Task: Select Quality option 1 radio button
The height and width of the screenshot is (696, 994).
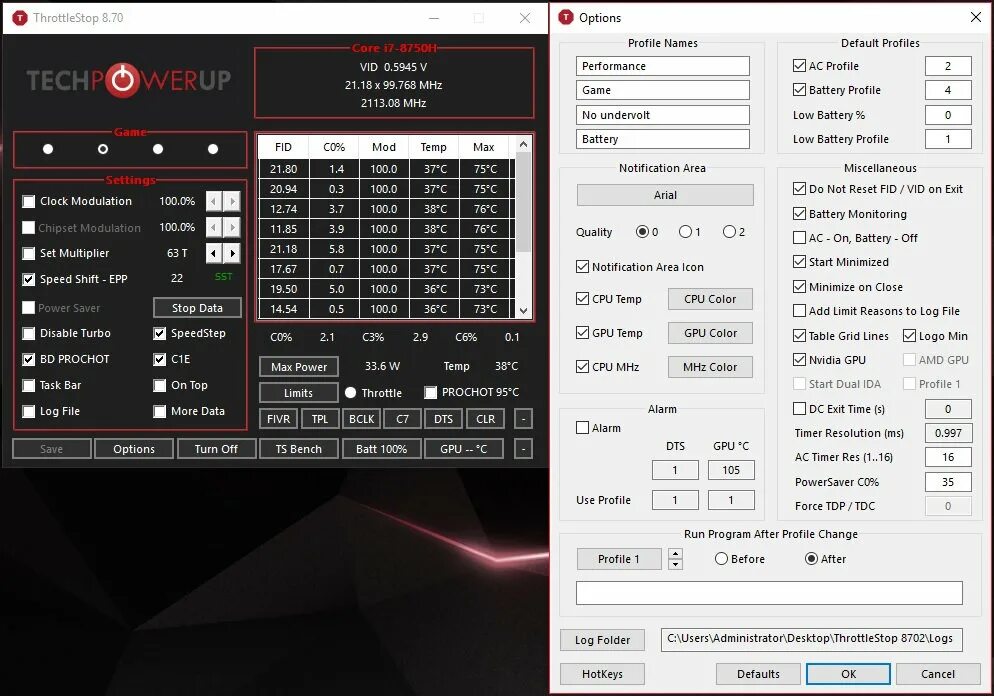Action: [x=685, y=232]
